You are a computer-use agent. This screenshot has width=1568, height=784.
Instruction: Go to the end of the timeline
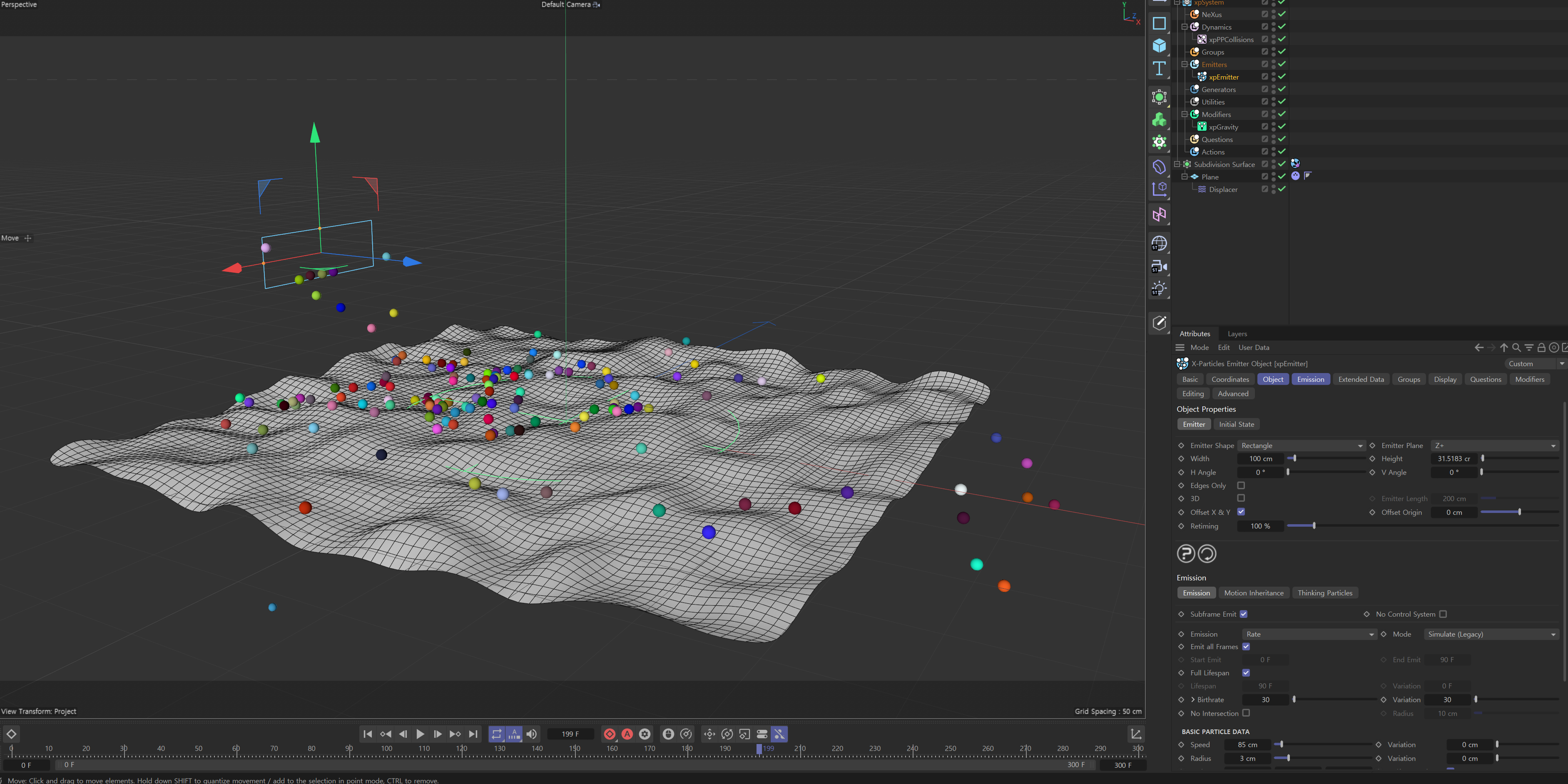tap(473, 734)
